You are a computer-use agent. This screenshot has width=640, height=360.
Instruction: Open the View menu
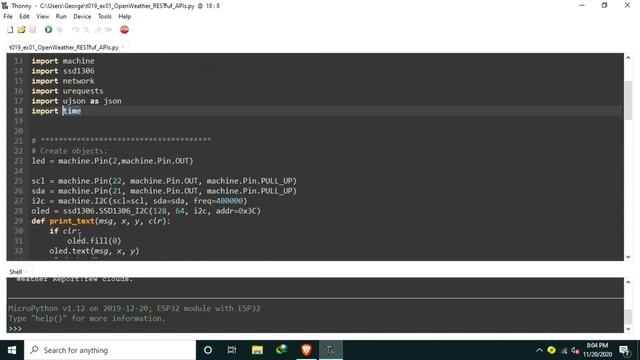[42, 17]
